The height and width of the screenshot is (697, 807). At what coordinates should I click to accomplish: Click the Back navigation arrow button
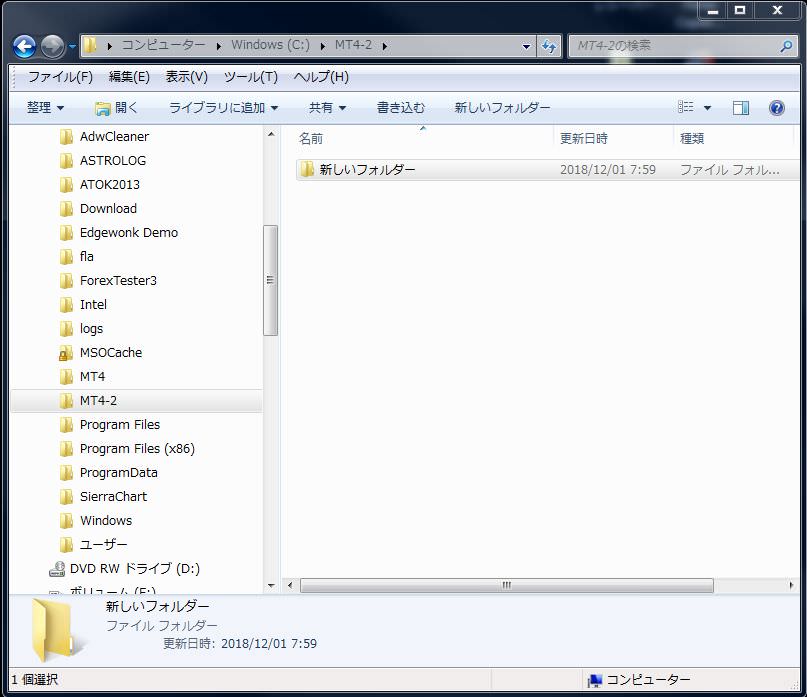(x=24, y=46)
